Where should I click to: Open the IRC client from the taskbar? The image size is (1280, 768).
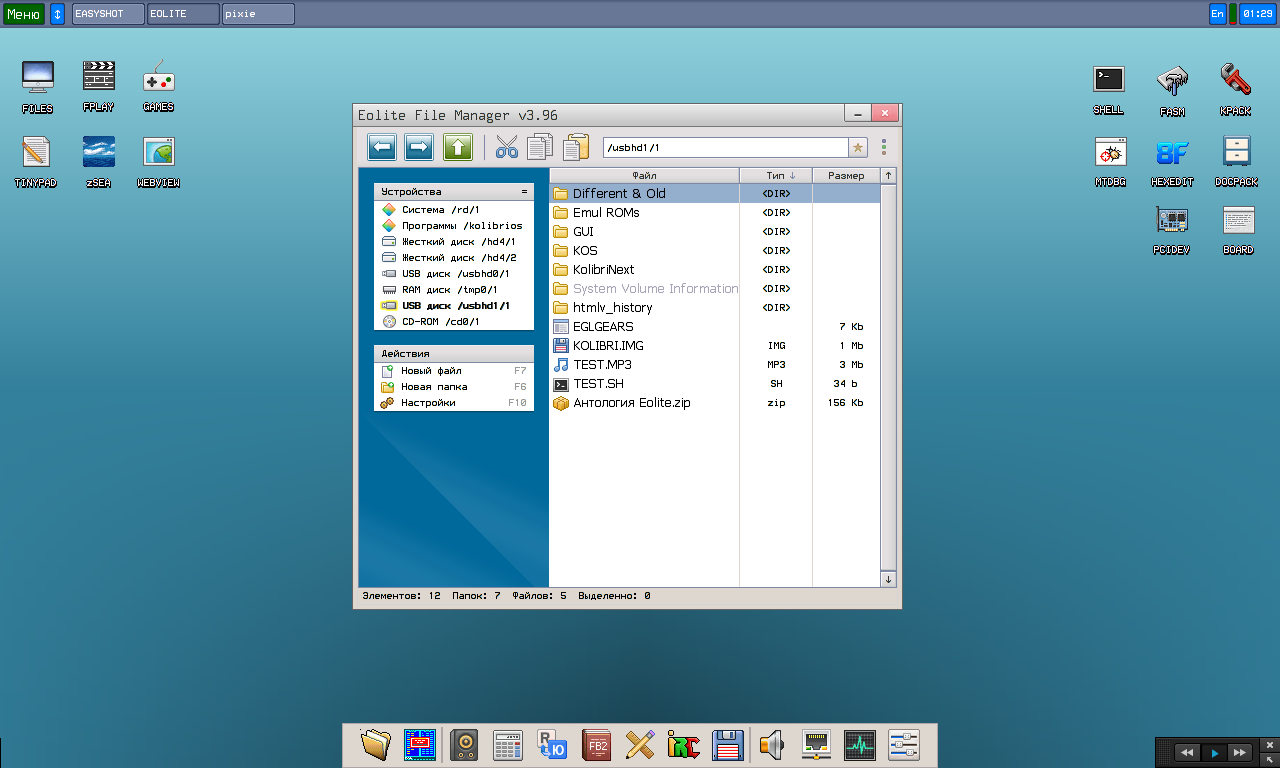pos(683,744)
